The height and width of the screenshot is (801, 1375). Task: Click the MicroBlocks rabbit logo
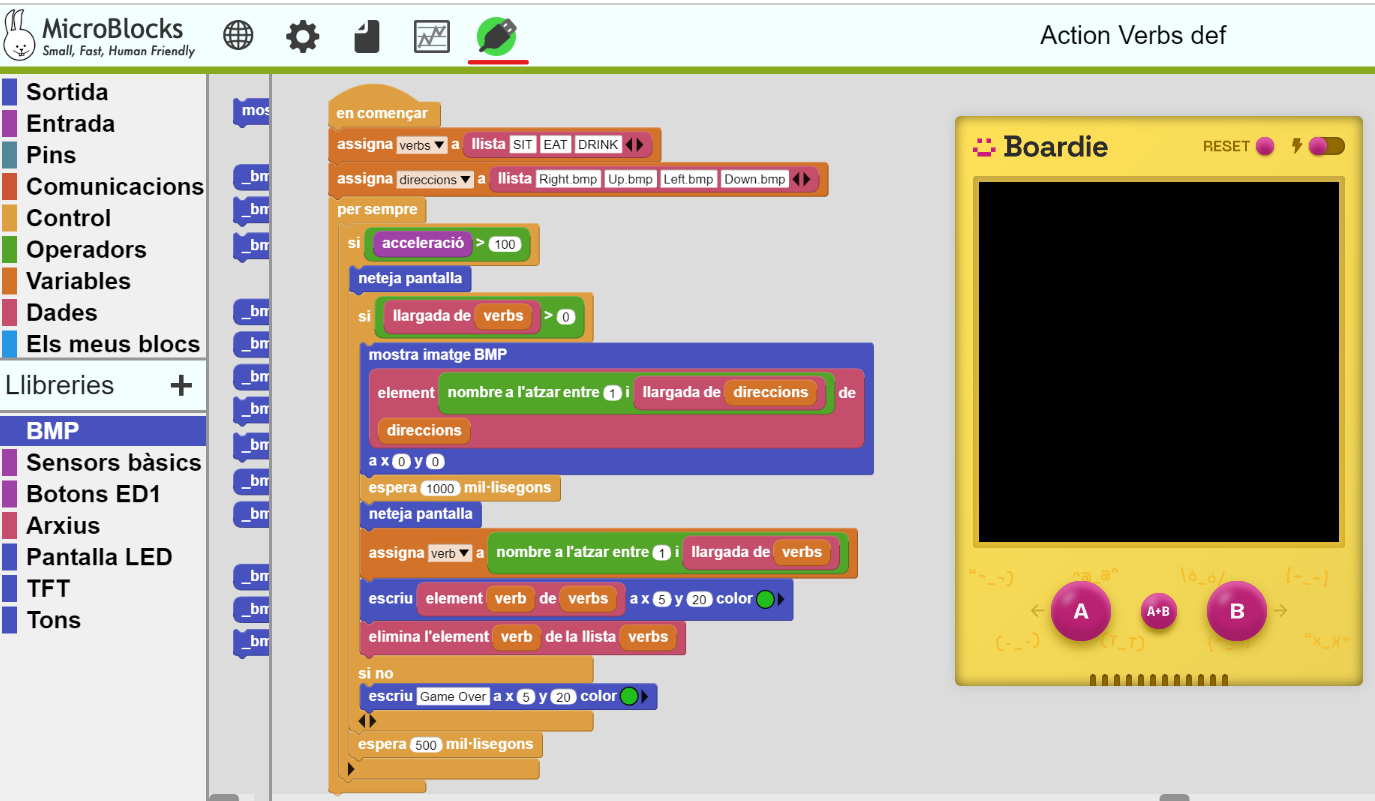(20, 35)
